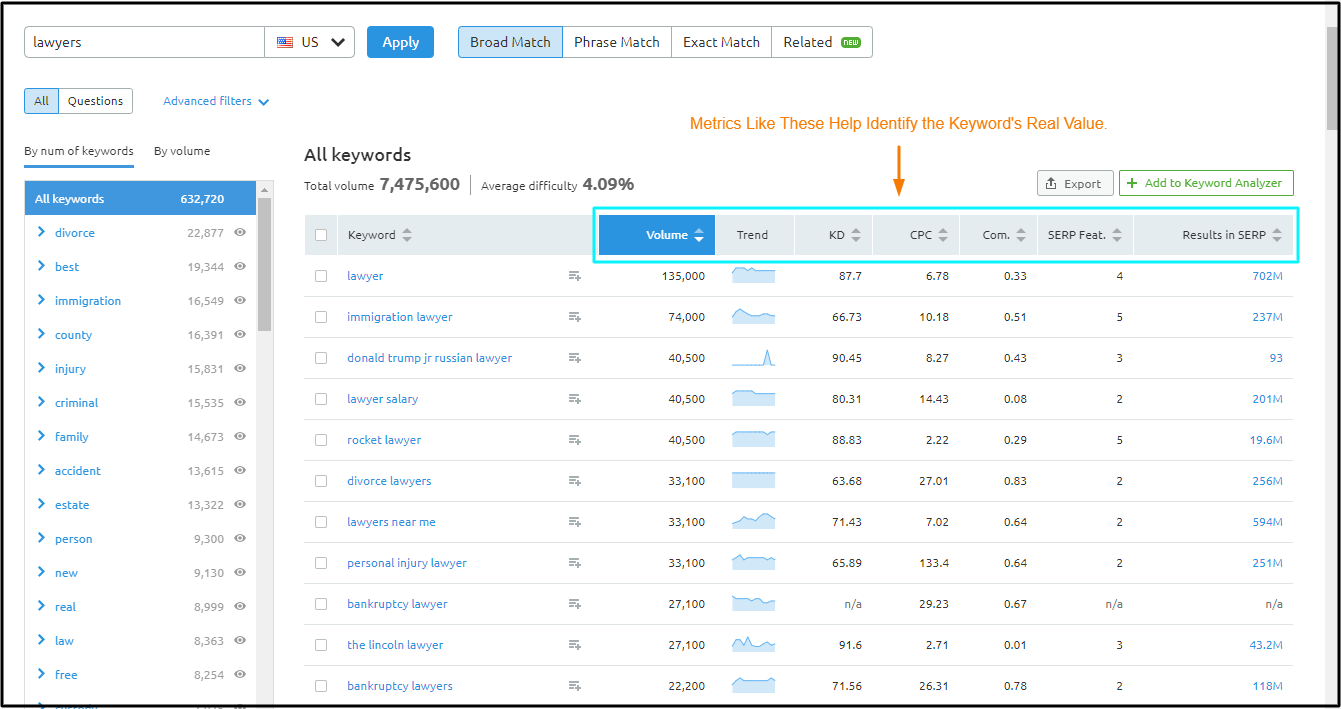The image size is (1341, 709).
Task: Sort by KD column arrows
Action: click(856, 236)
